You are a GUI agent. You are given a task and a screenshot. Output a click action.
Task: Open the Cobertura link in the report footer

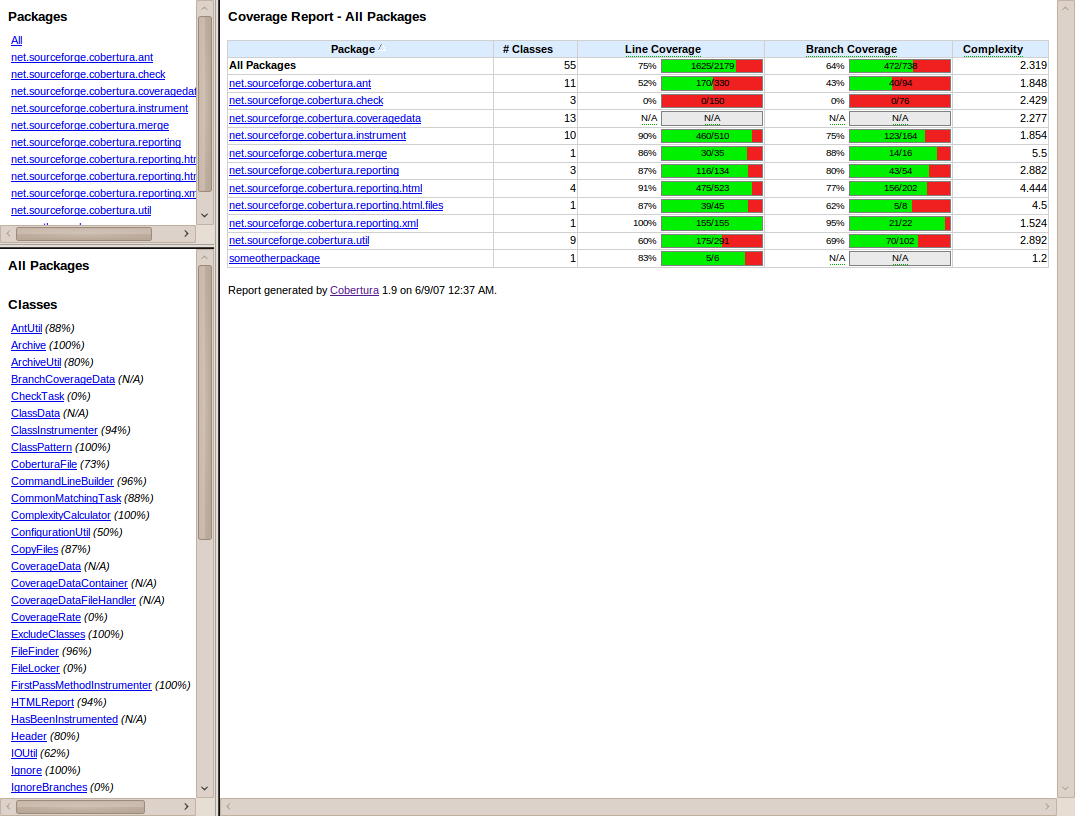(x=354, y=290)
